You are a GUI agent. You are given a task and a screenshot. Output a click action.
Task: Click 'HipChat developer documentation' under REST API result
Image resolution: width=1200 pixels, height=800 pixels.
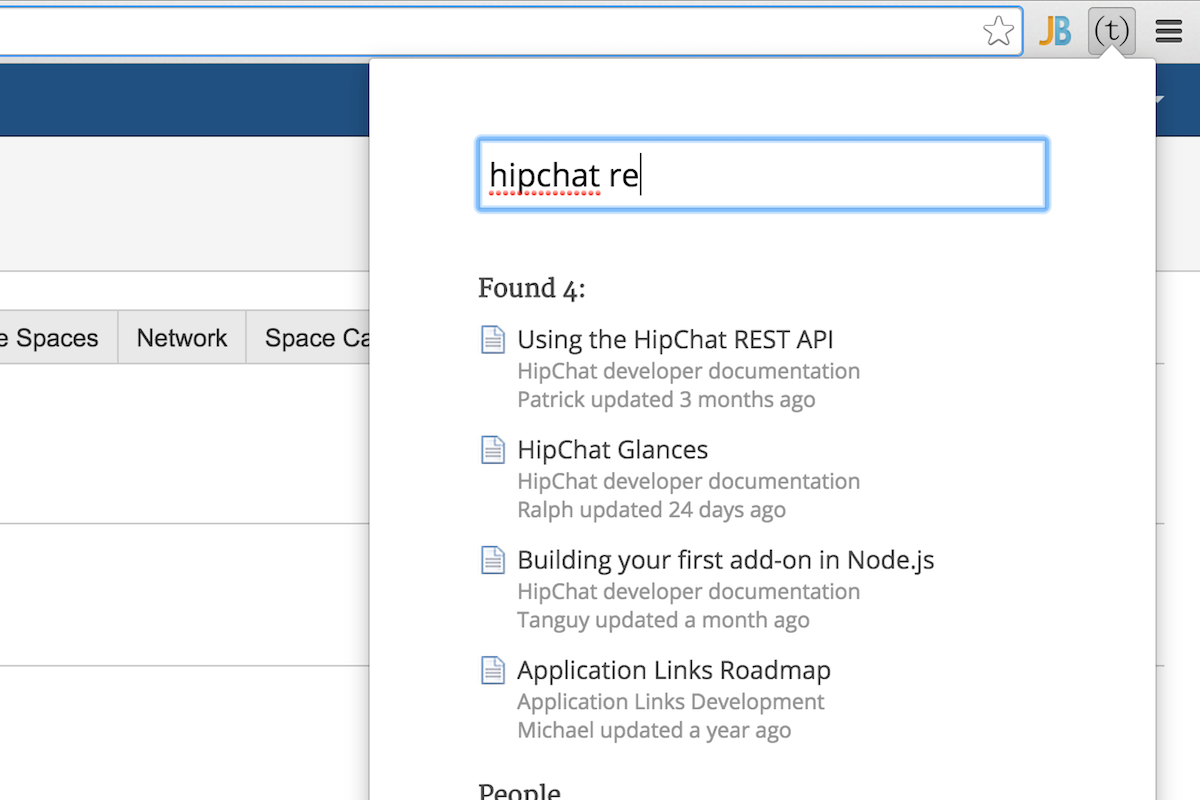pos(688,371)
